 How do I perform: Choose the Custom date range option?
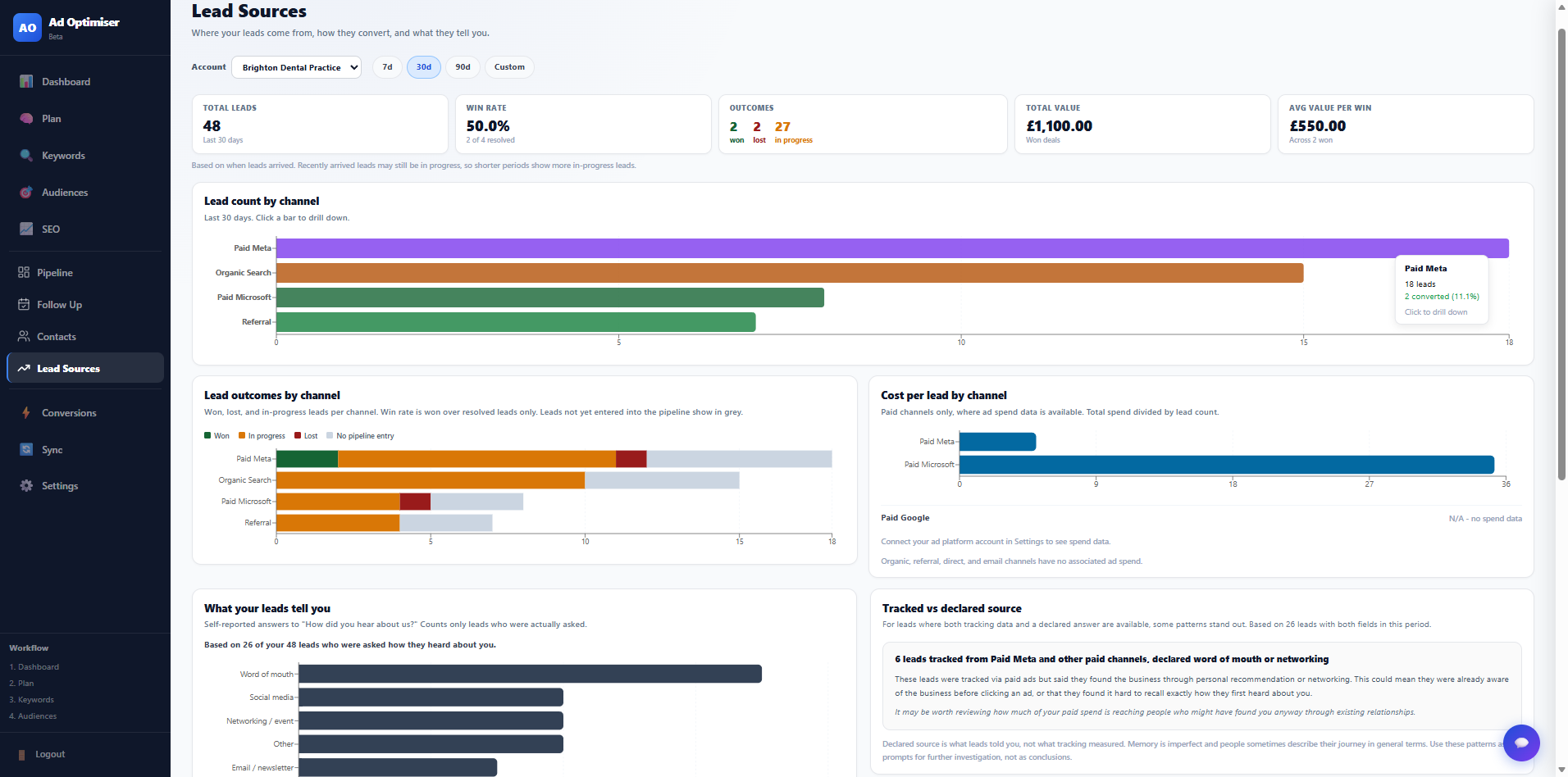509,67
